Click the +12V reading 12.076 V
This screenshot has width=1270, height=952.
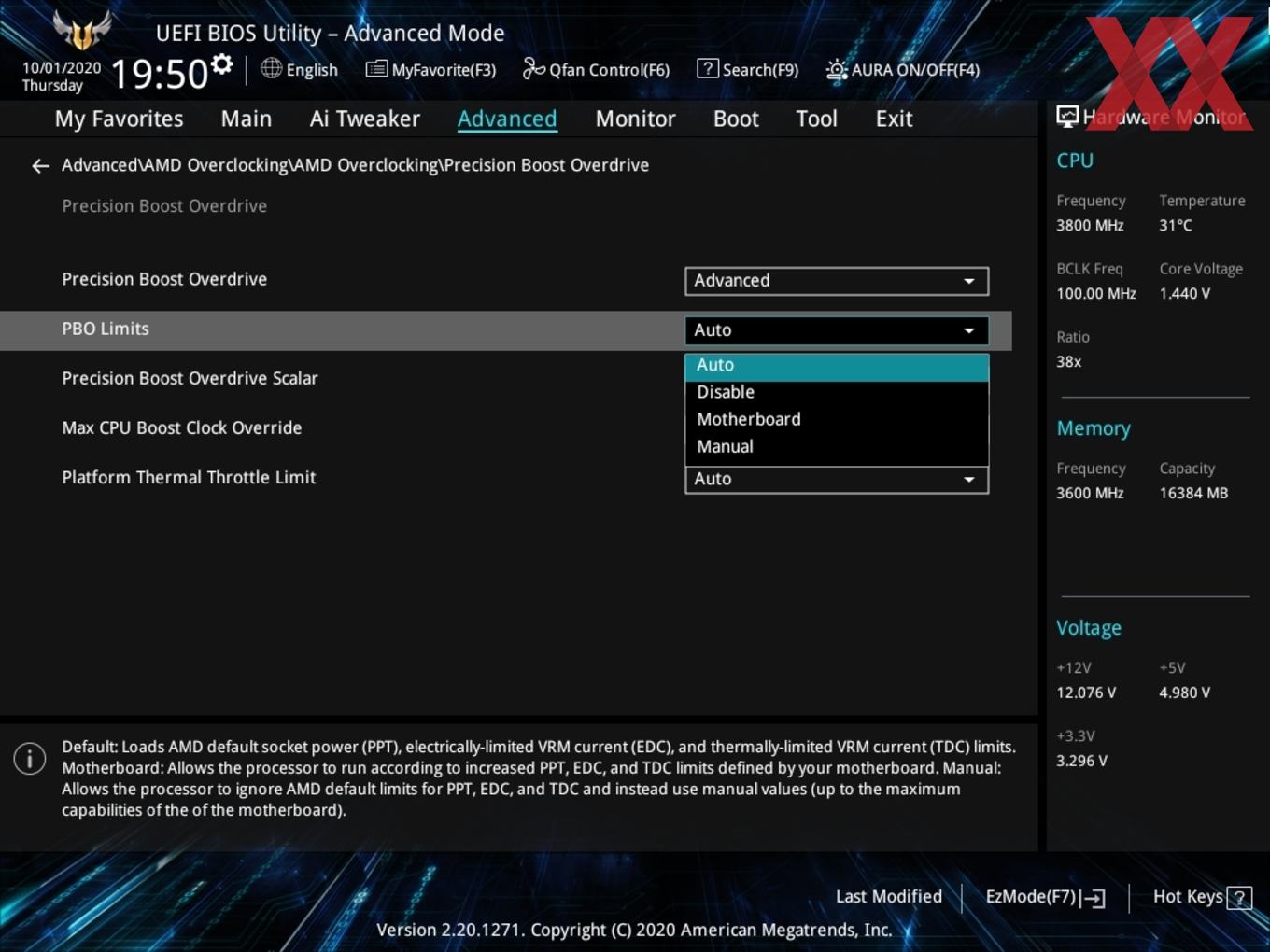click(x=1086, y=693)
